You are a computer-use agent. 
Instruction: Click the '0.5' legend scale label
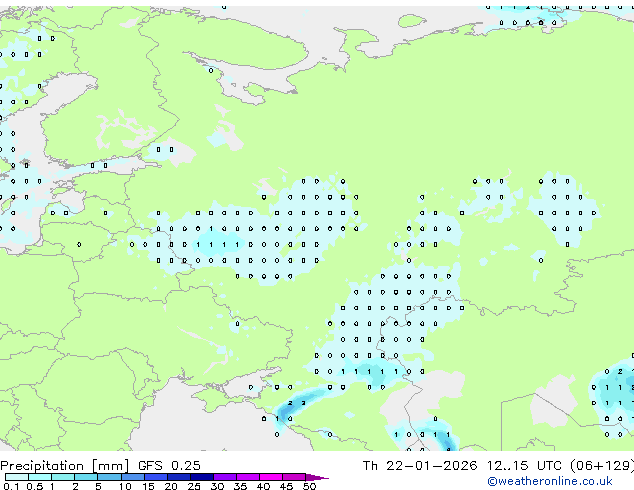tap(34, 486)
